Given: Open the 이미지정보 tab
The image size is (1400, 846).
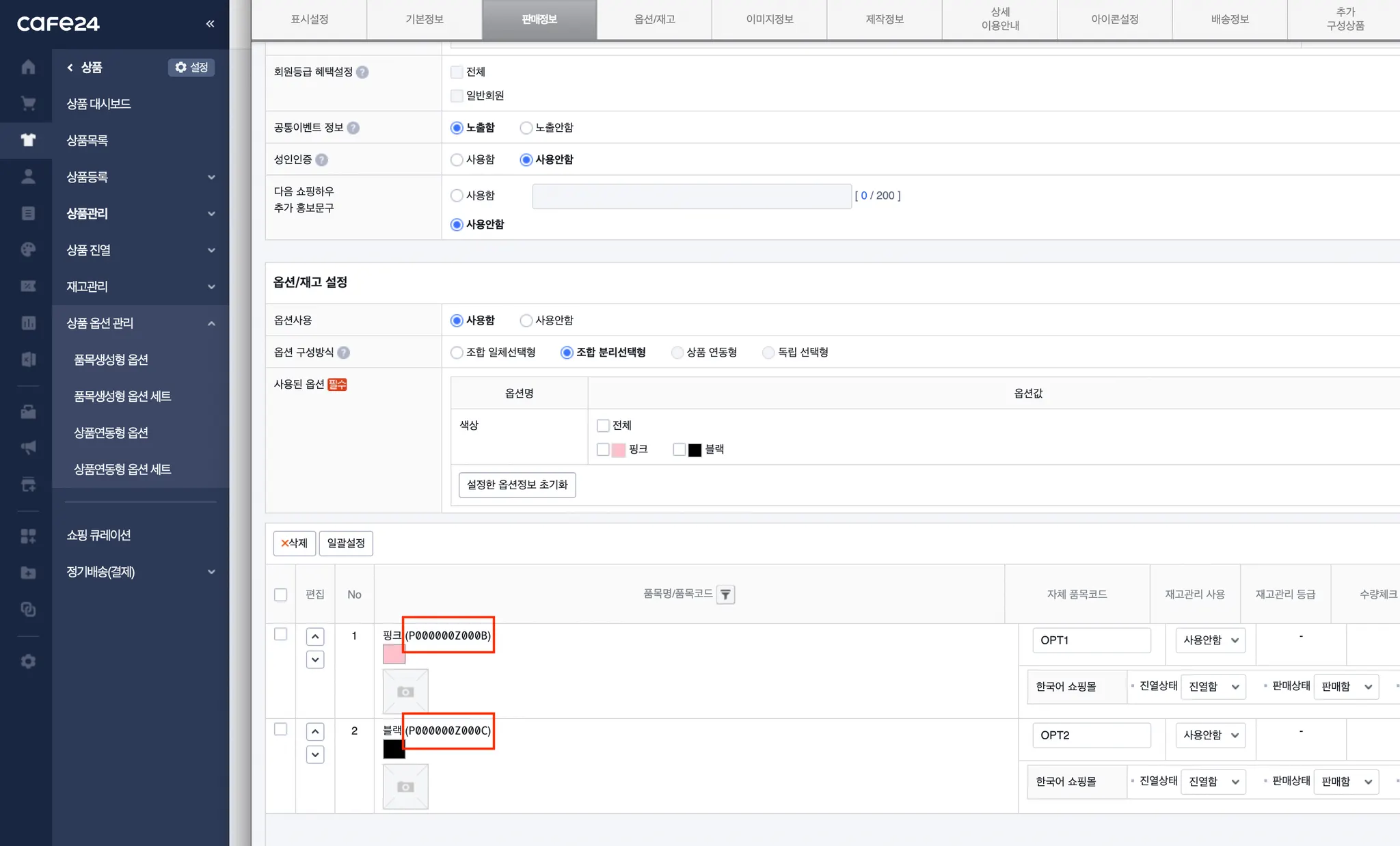Looking at the screenshot, I should (769, 19).
